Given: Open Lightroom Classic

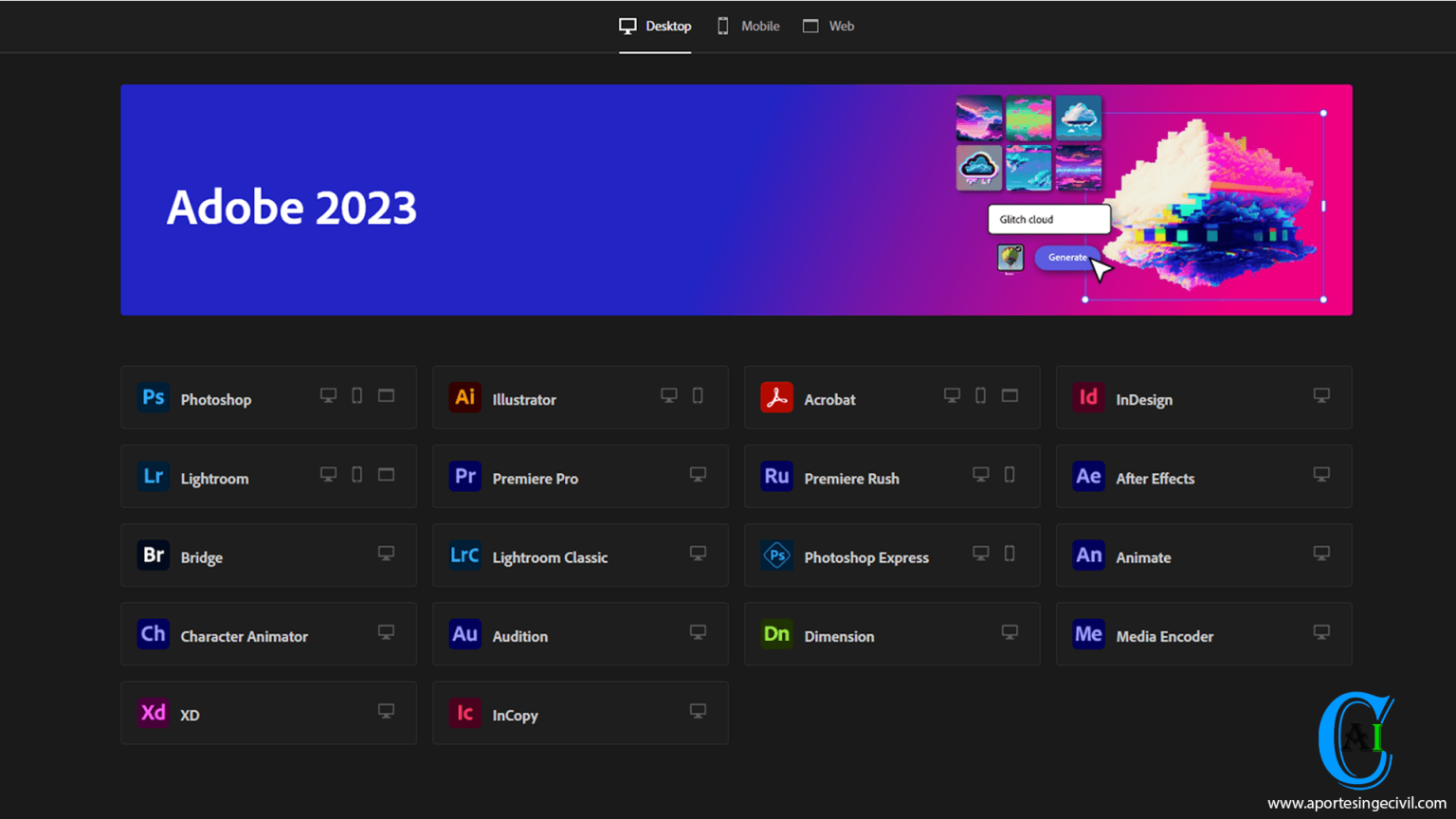Looking at the screenshot, I should (464, 555).
